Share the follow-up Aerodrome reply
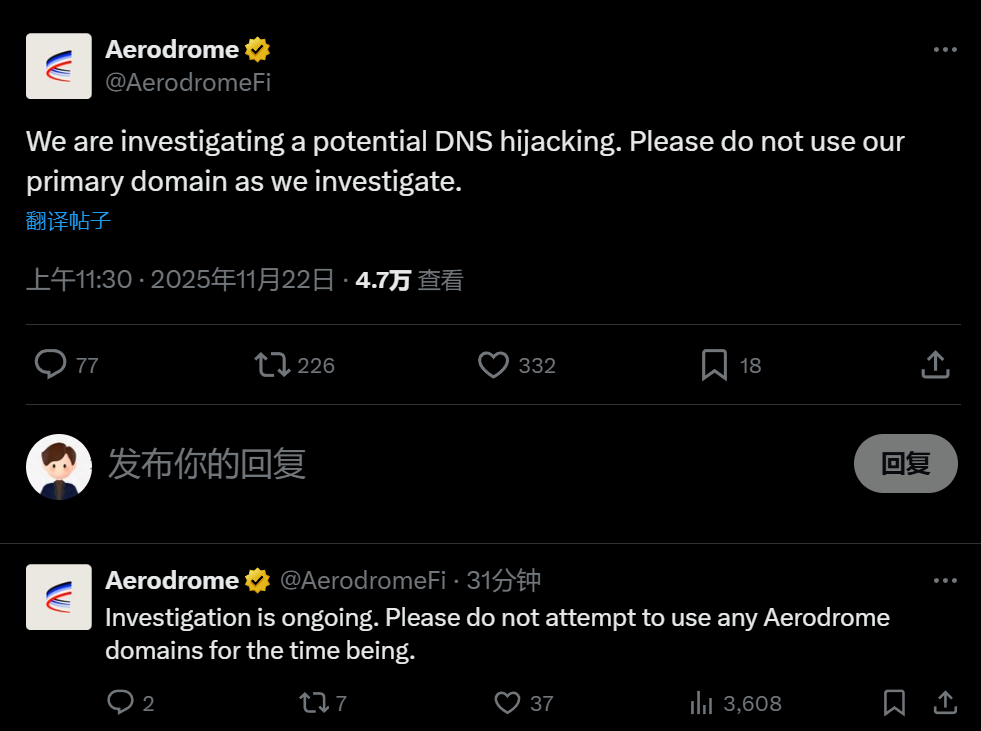Image resolution: width=981 pixels, height=731 pixels. [943, 703]
